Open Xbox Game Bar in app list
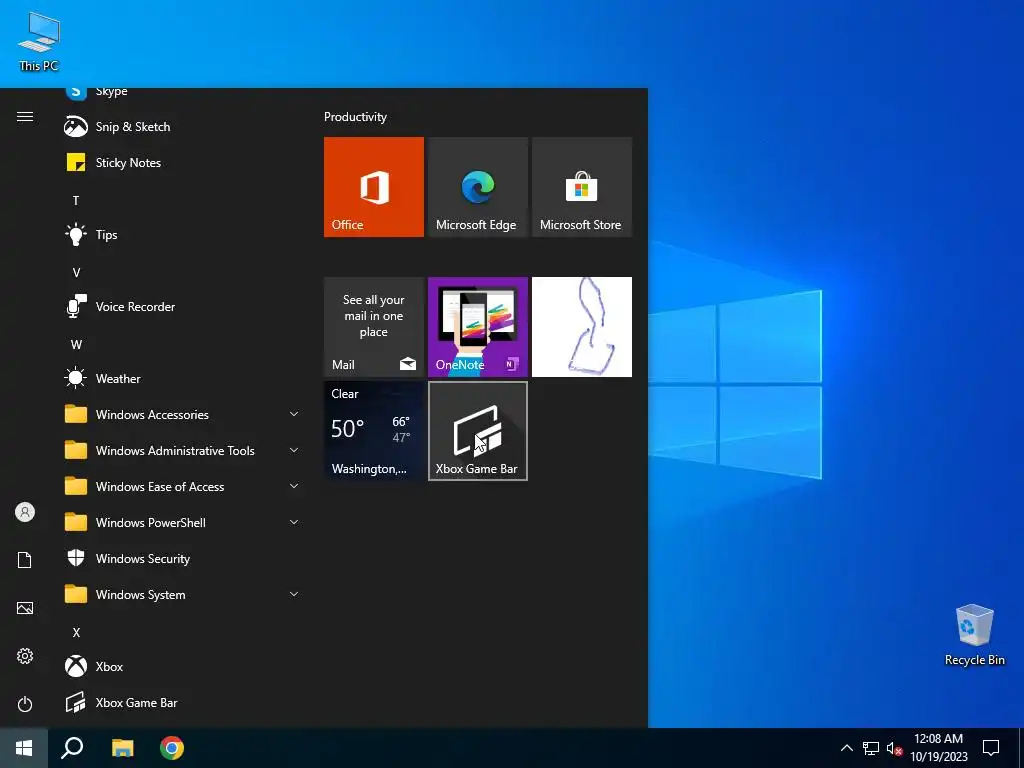The width and height of the screenshot is (1024, 768). [183, 703]
